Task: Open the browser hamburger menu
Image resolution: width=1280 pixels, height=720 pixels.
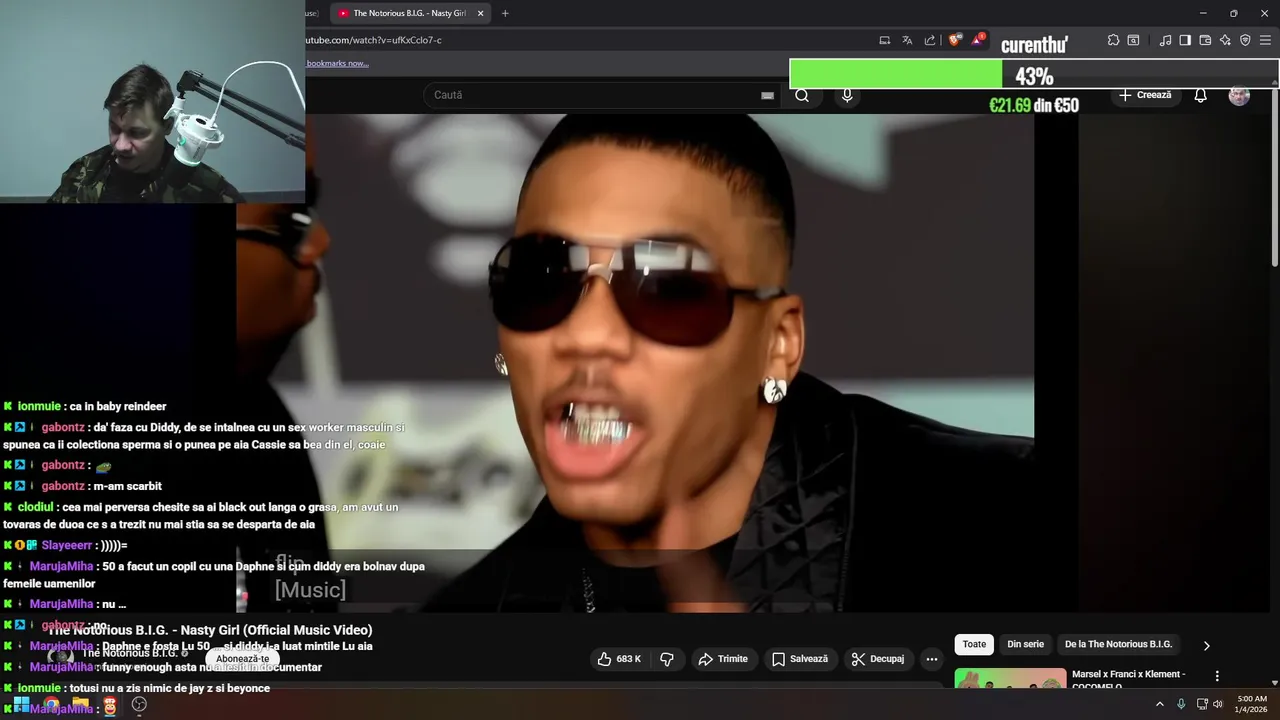Action: pyautogui.click(x=1266, y=40)
